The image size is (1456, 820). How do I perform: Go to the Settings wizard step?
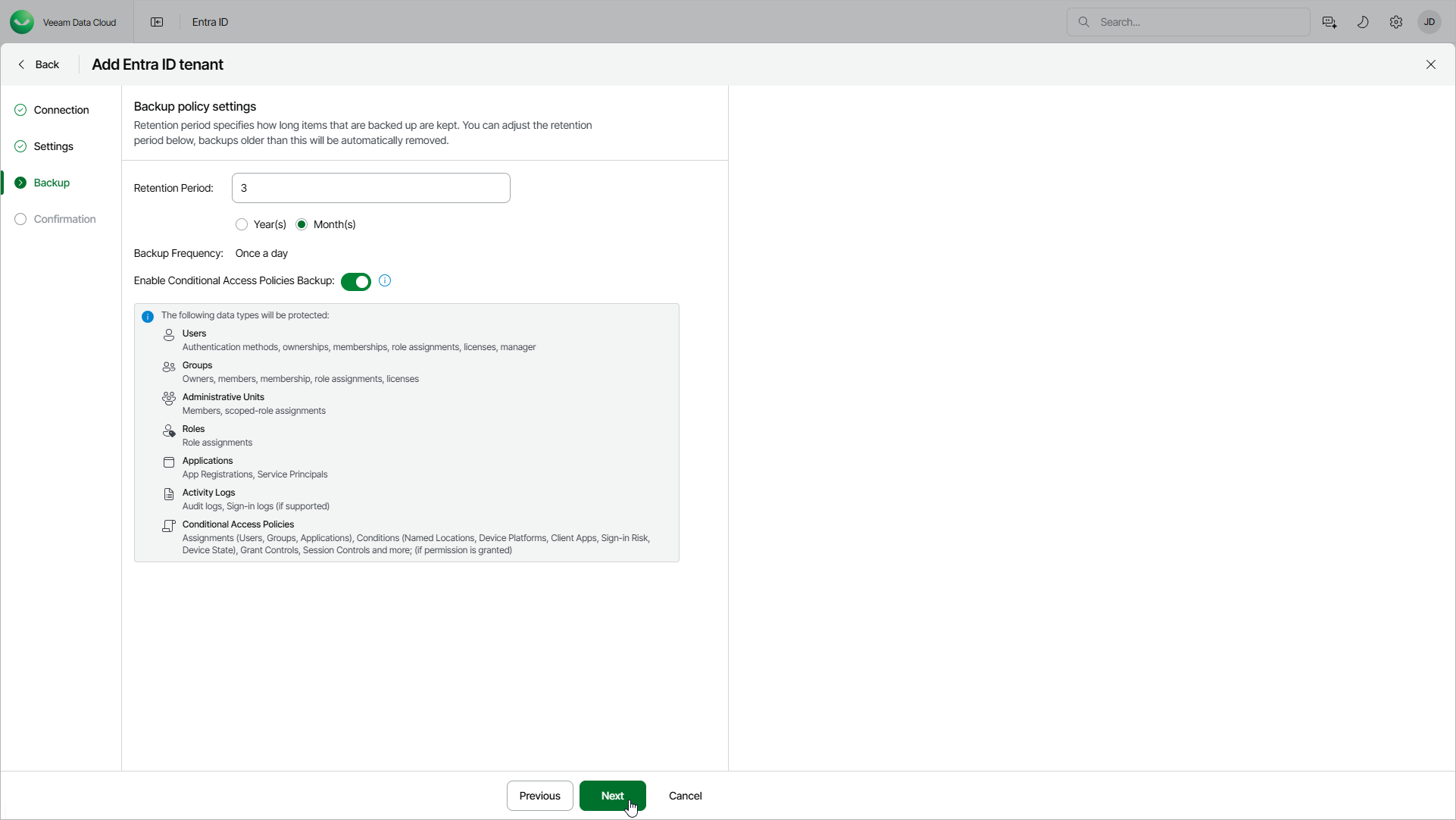tap(53, 146)
